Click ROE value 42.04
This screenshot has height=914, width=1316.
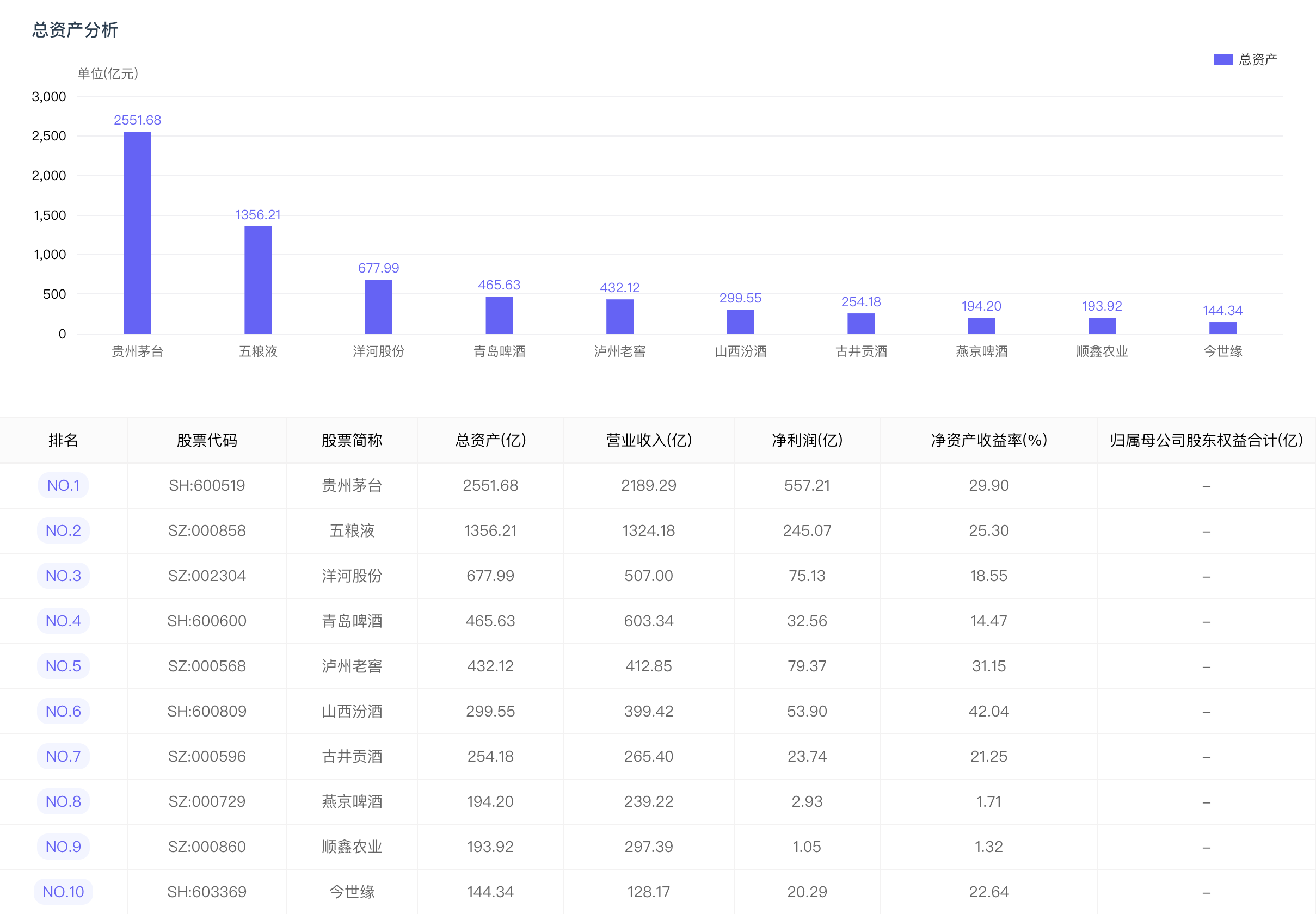point(989,712)
